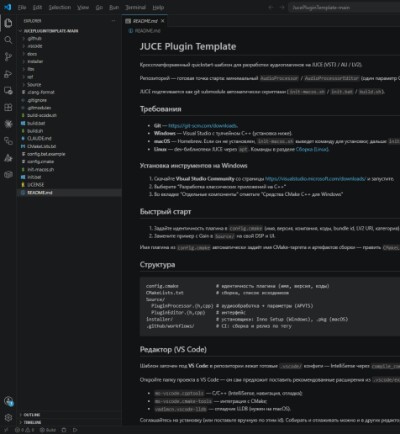Select the README.md editor tab

click(x=145, y=21)
